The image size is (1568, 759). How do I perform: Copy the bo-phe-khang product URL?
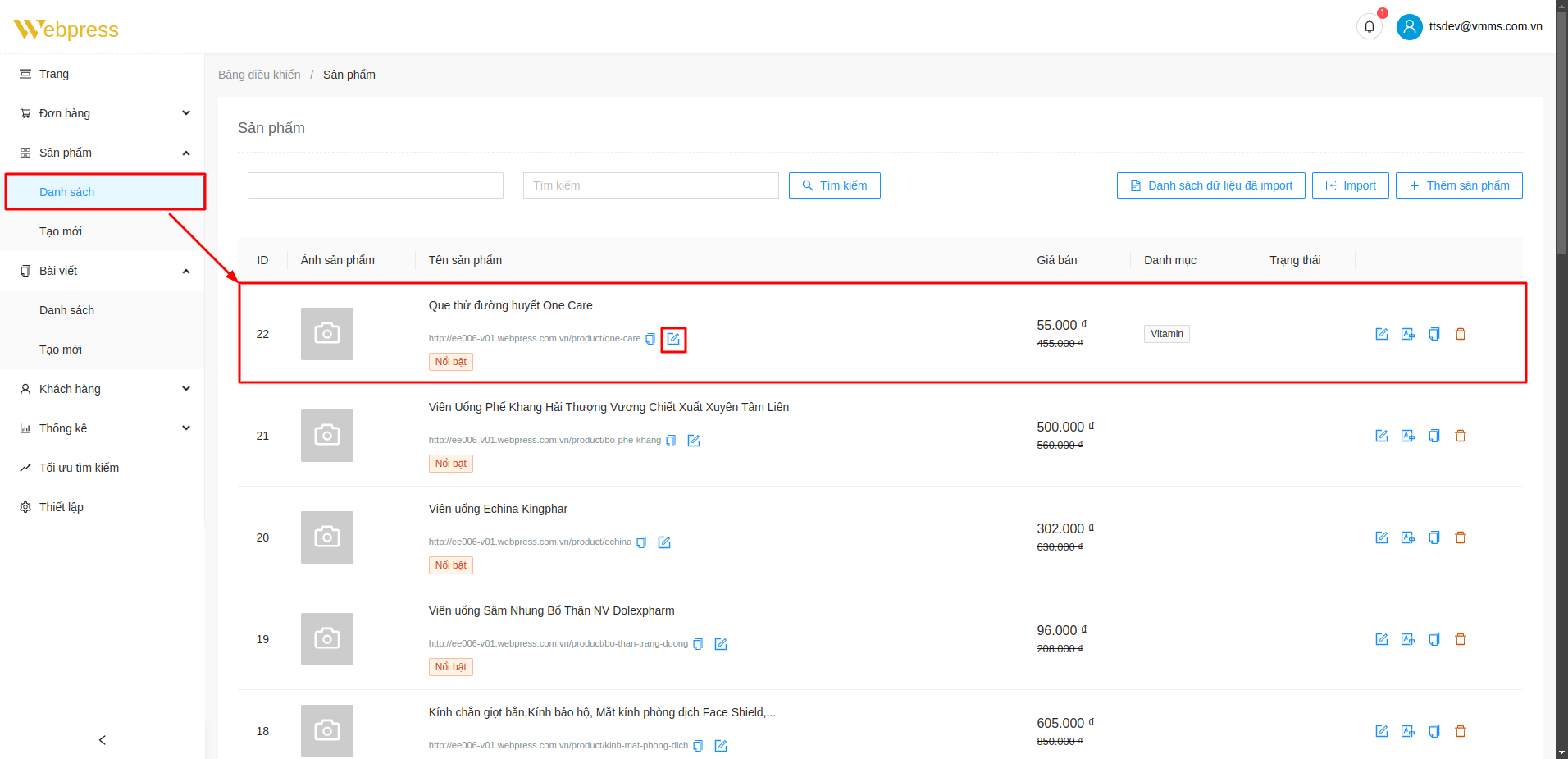(671, 441)
